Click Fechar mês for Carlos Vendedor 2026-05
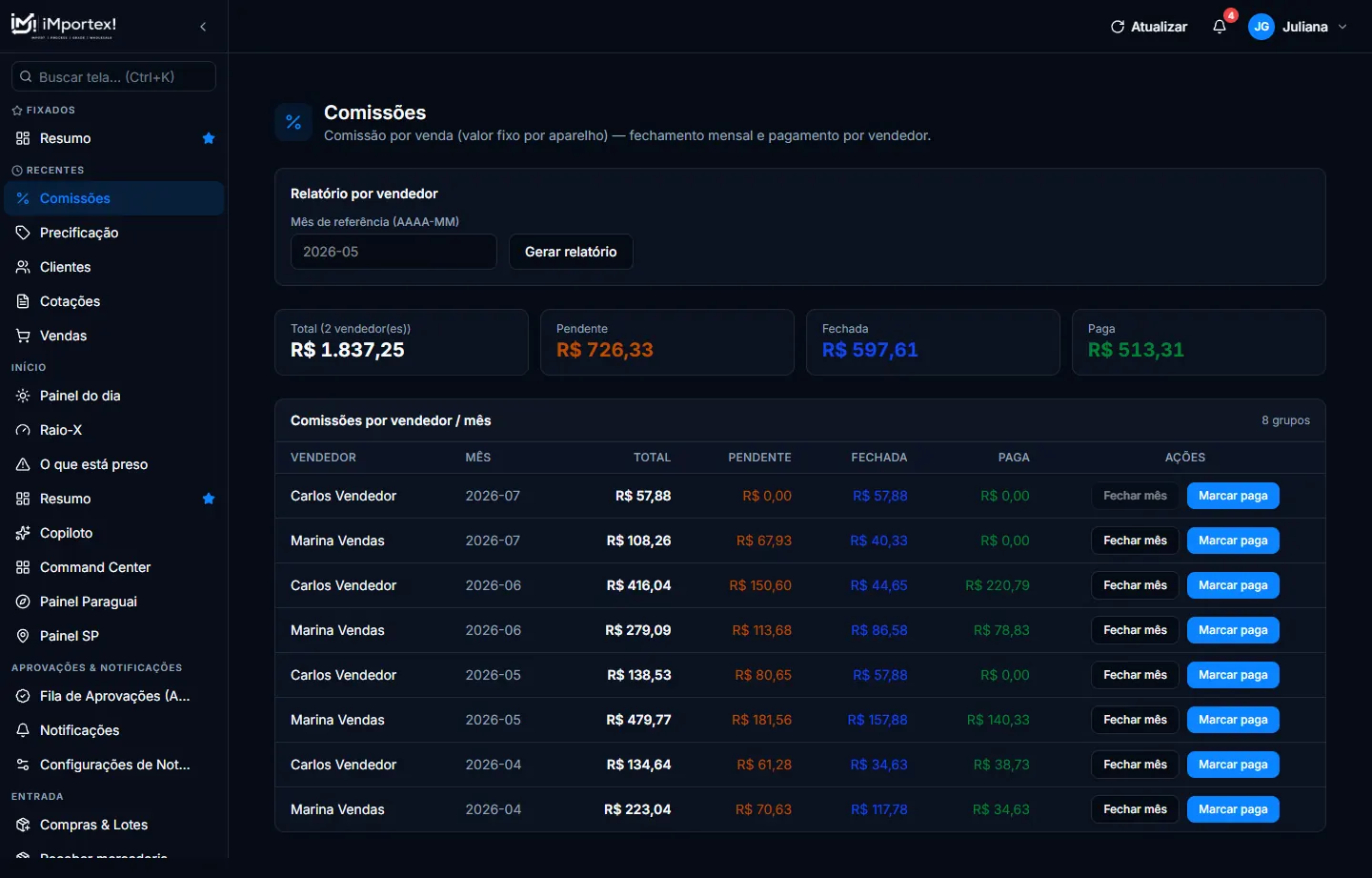Viewport: 1372px width, 878px height. 1135,675
